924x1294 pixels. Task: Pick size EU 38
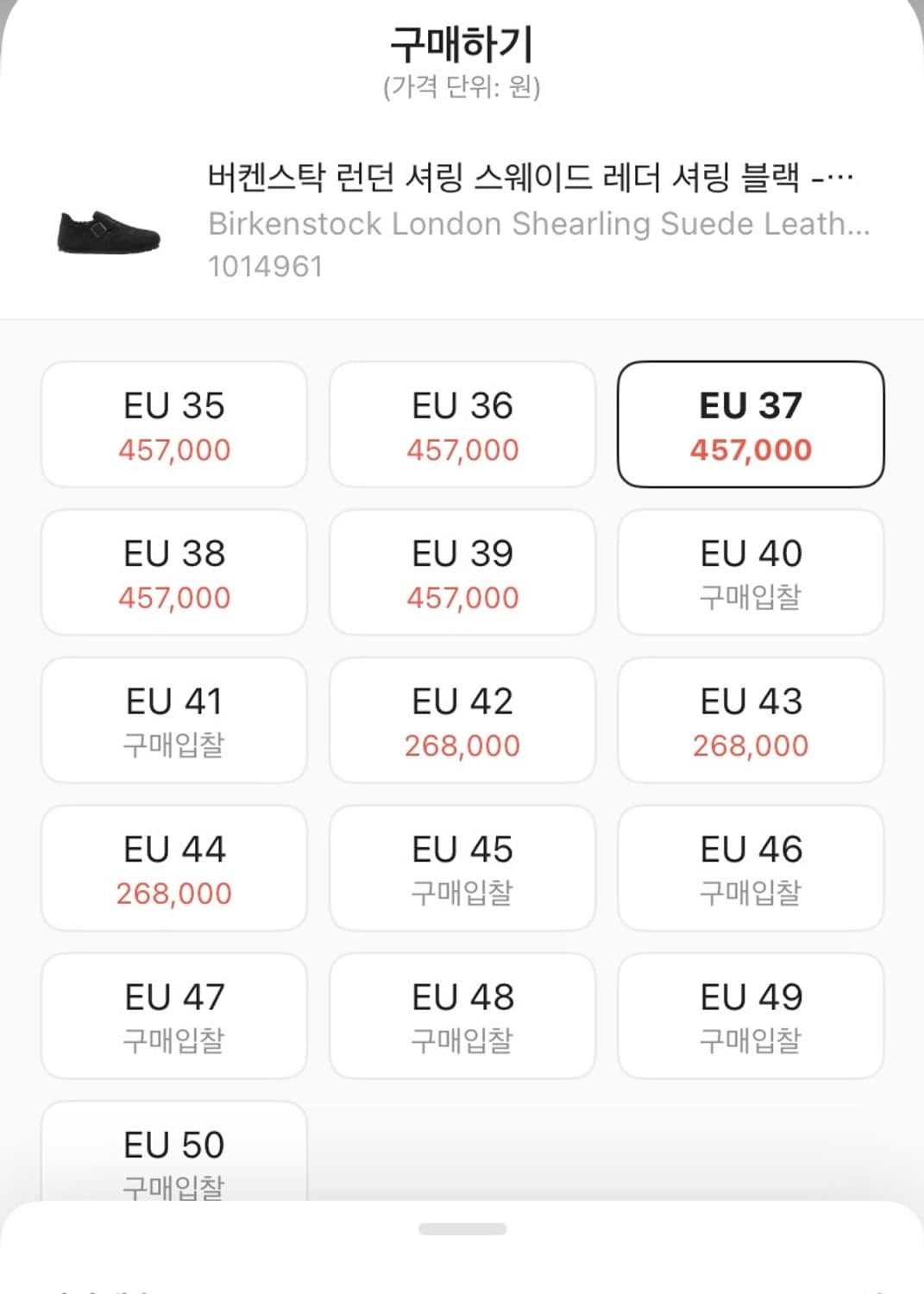tap(174, 573)
